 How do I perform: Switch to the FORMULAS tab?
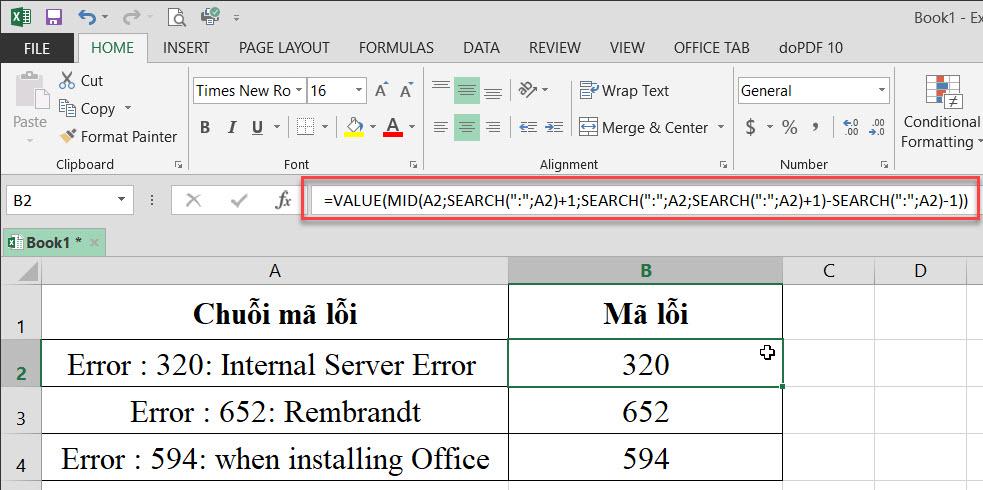tap(396, 48)
